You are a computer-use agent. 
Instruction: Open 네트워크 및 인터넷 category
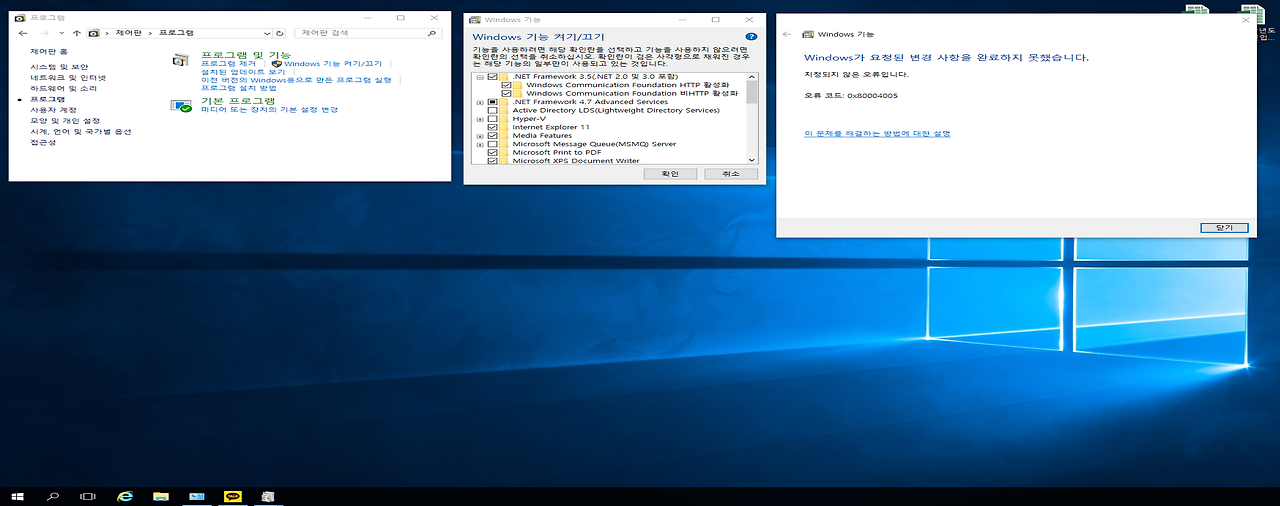tap(68, 78)
